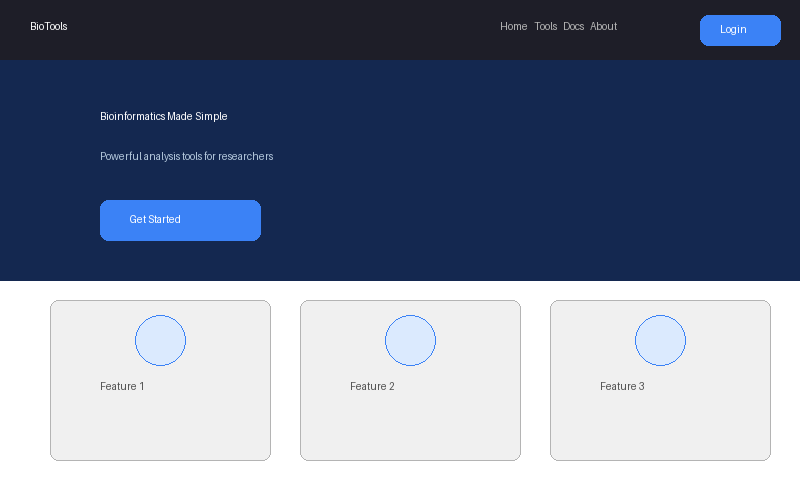
Task: Click empty area below Feature 1 label
Action: click(x=160, y=428)
